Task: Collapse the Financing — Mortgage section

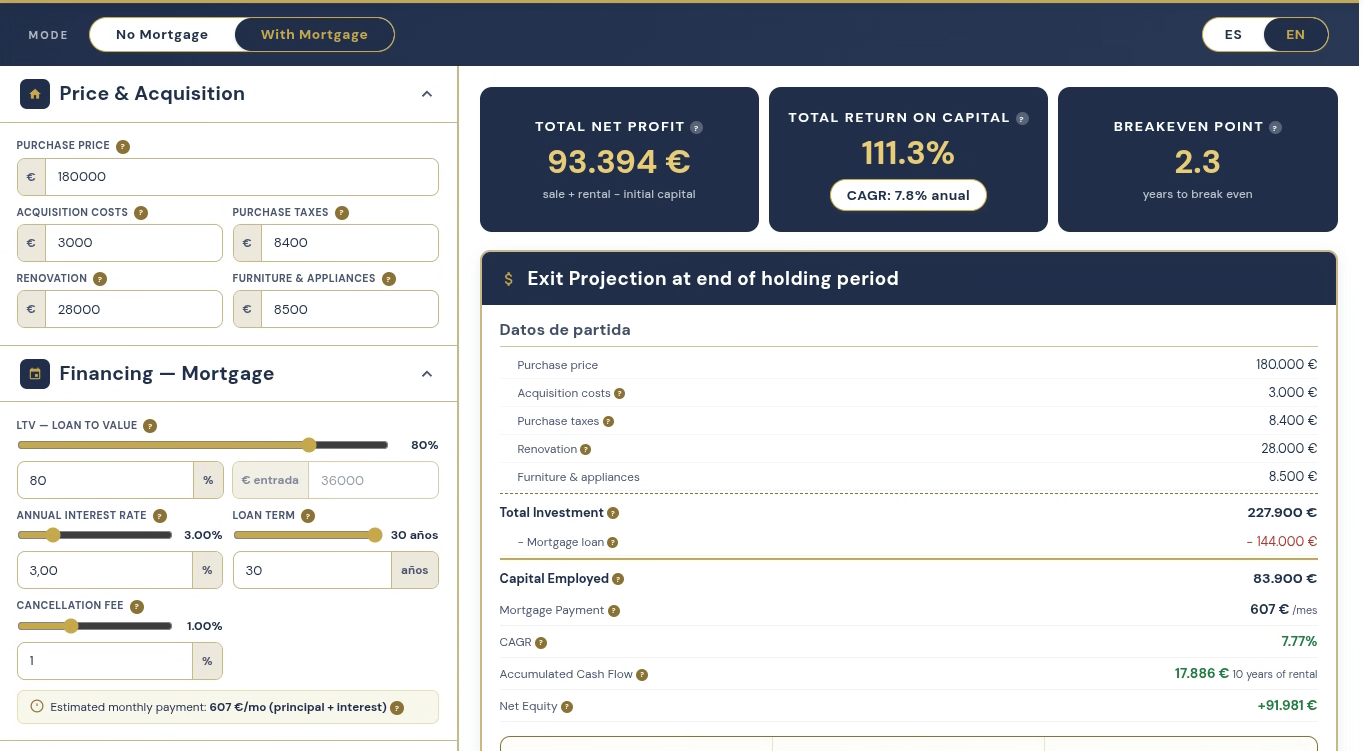Action: pyautogui.click(x=427, y=374)
